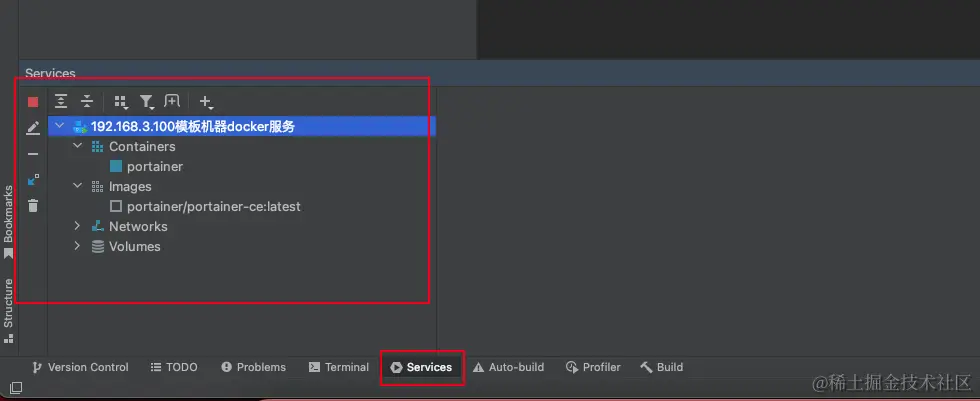The image size is (980, 401).
Task: Click the minus remove icon in the Services toolbar
Action: (x=33, y=154)
